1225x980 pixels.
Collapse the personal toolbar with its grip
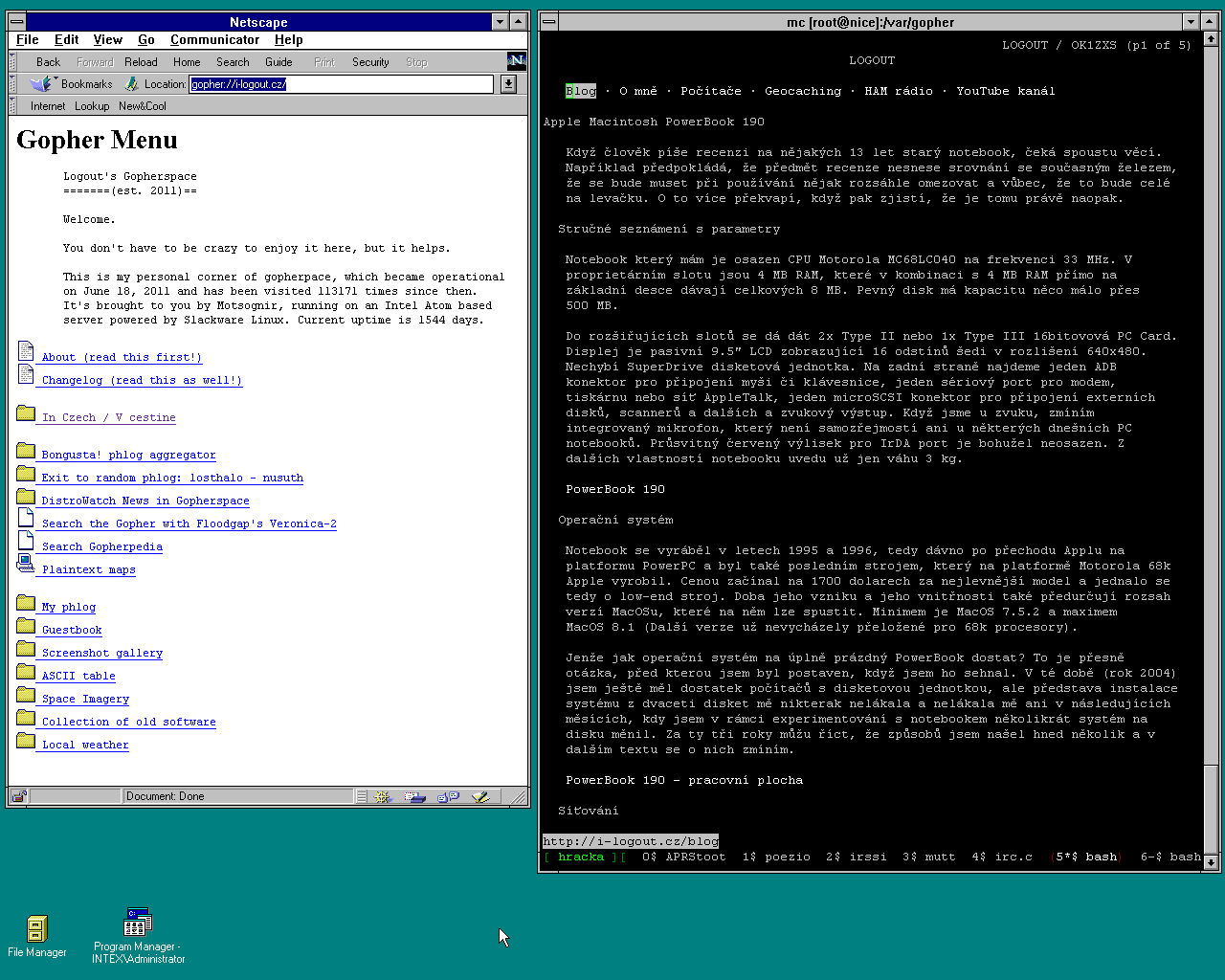[x=13, y=106]
